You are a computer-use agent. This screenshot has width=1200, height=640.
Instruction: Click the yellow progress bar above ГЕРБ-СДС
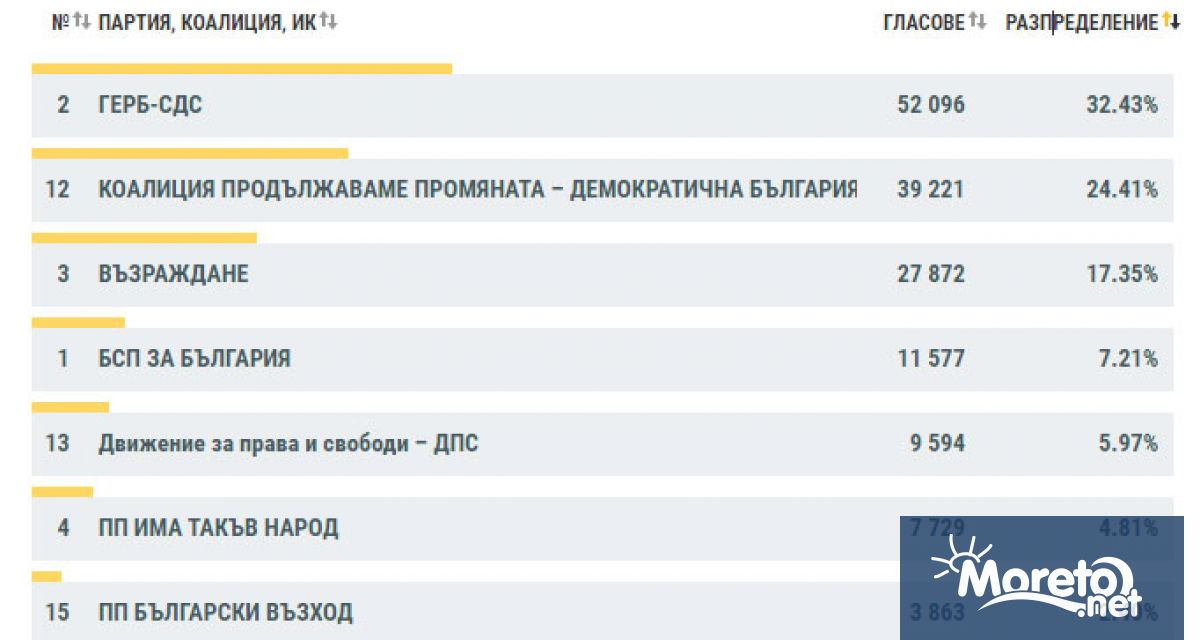243,69
